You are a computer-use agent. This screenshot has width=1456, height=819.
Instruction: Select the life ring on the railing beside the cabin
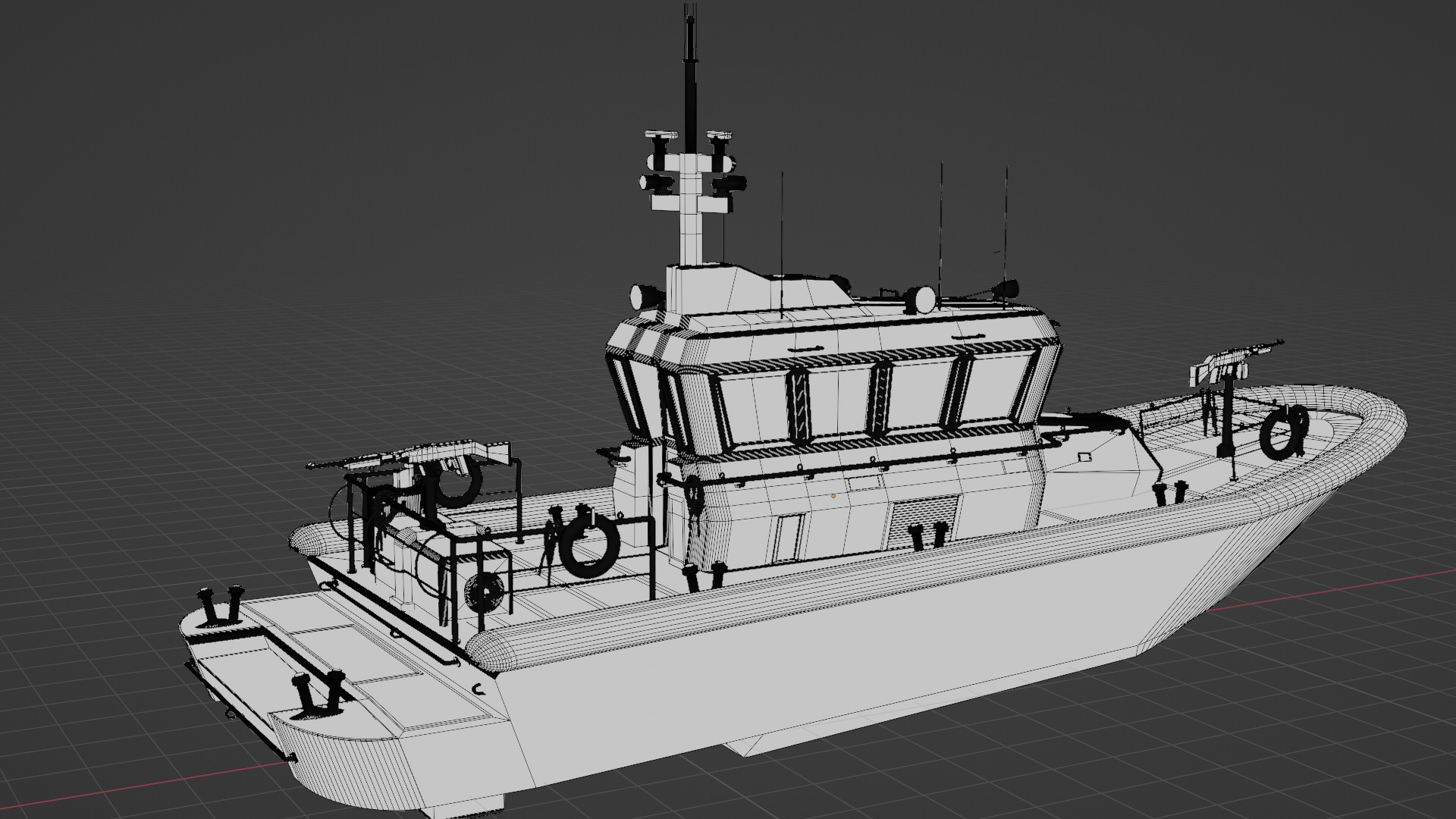pos(588,544)
